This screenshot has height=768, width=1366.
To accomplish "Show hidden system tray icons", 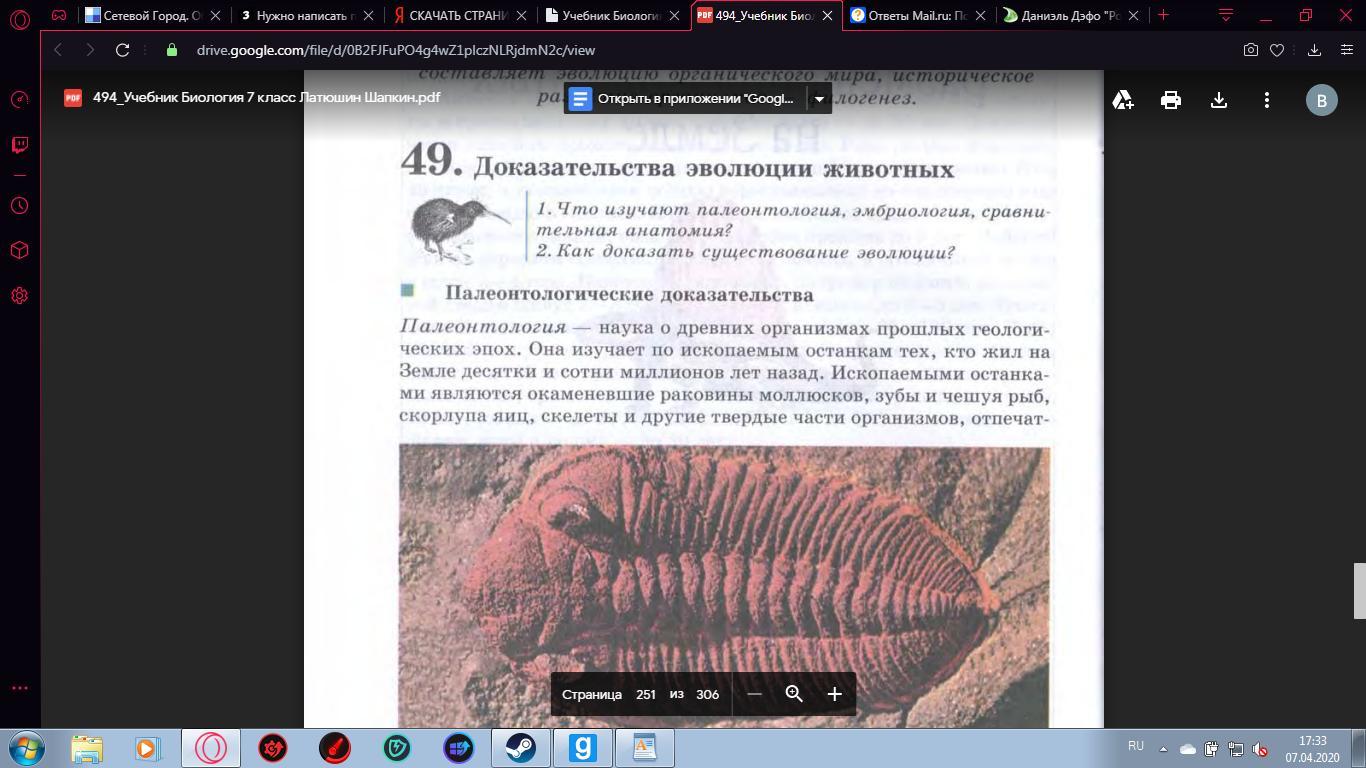I will (1163, 748).
